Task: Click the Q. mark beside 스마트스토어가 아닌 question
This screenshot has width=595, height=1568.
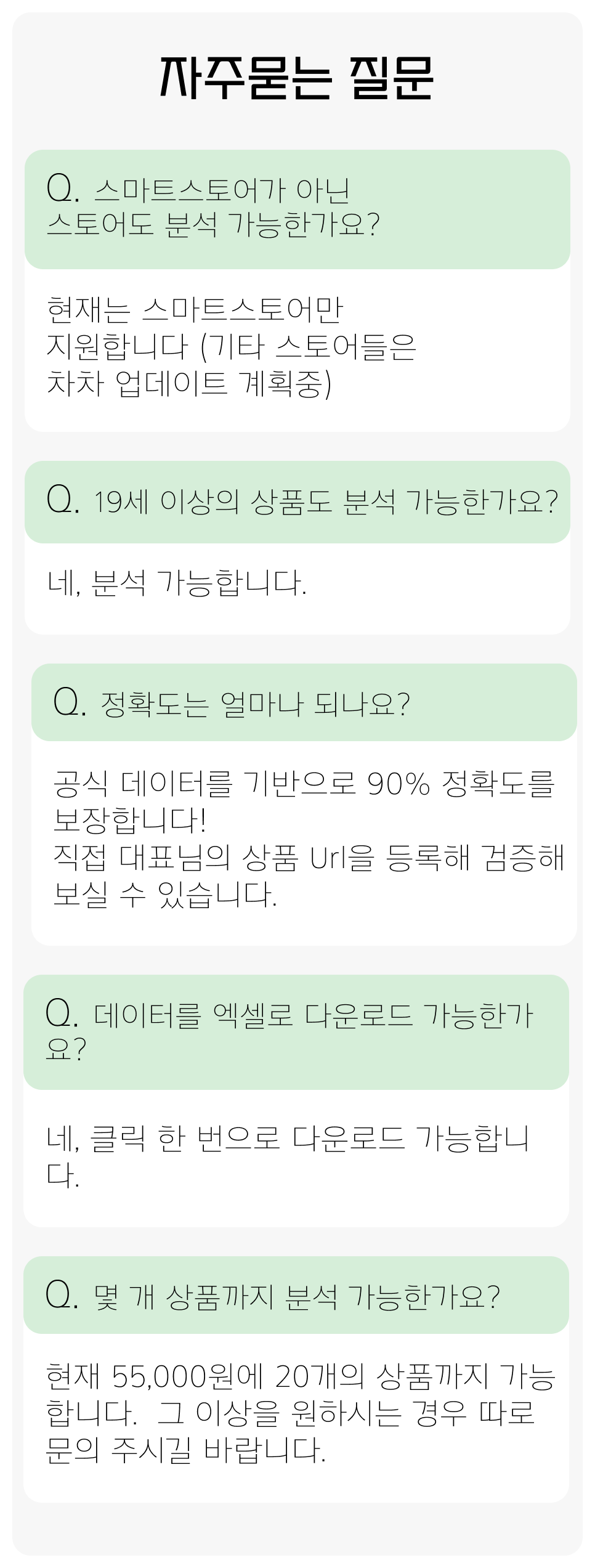Action: coord(63,189)
